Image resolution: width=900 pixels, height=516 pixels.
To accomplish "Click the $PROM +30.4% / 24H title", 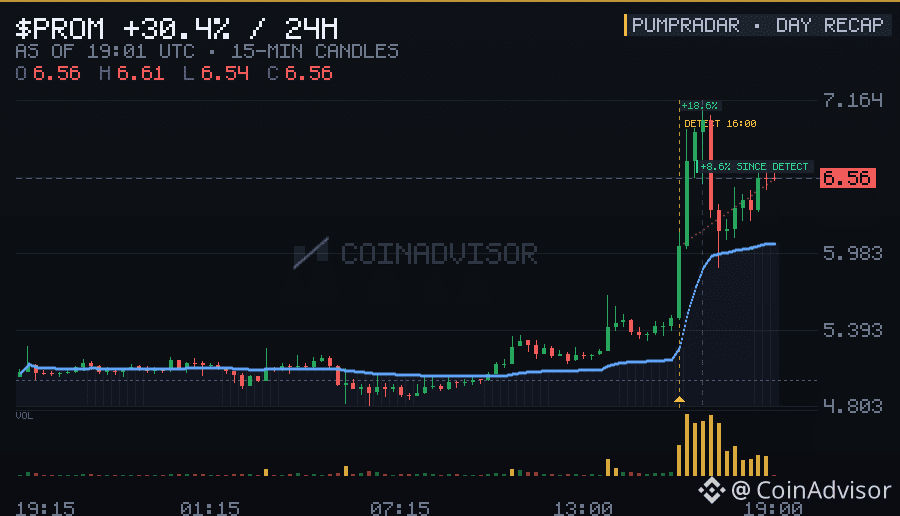I will (x=177, y=28).
